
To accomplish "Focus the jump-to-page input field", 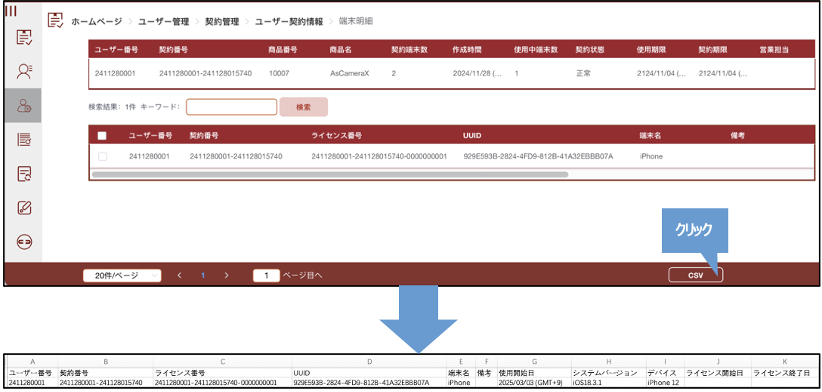I will [x=266, y=276].
